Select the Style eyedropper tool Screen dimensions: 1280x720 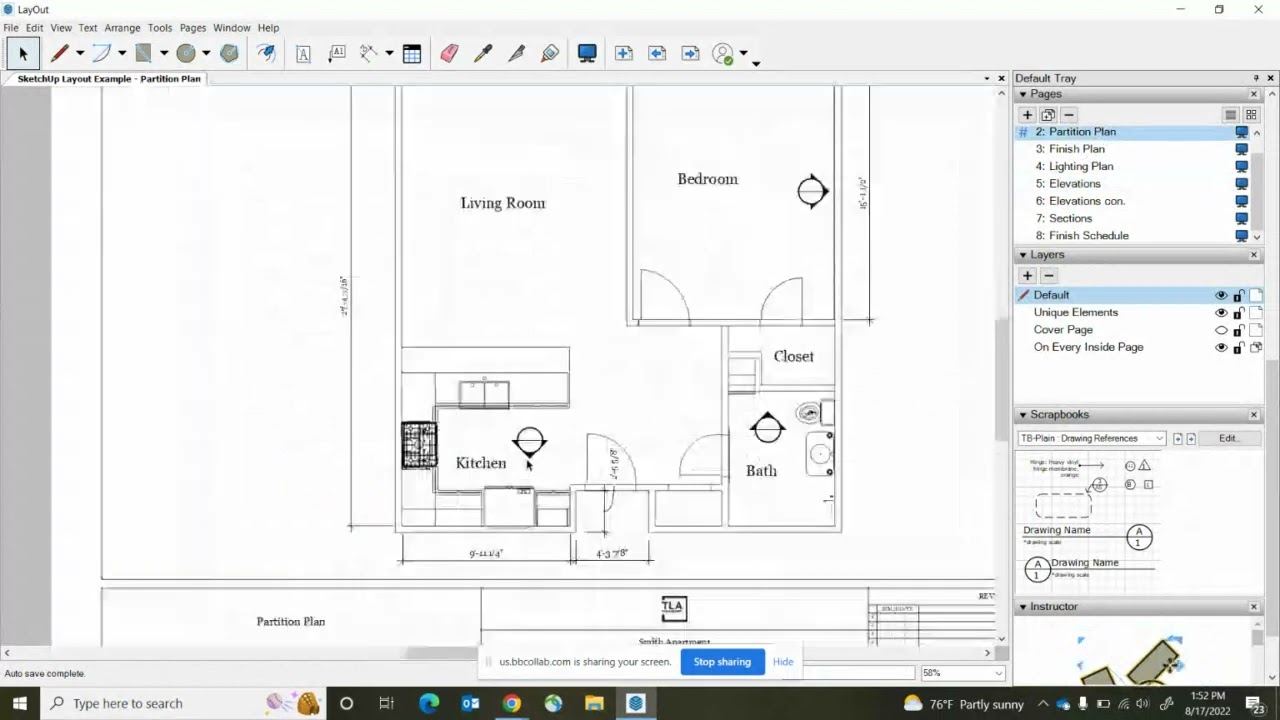483,54
